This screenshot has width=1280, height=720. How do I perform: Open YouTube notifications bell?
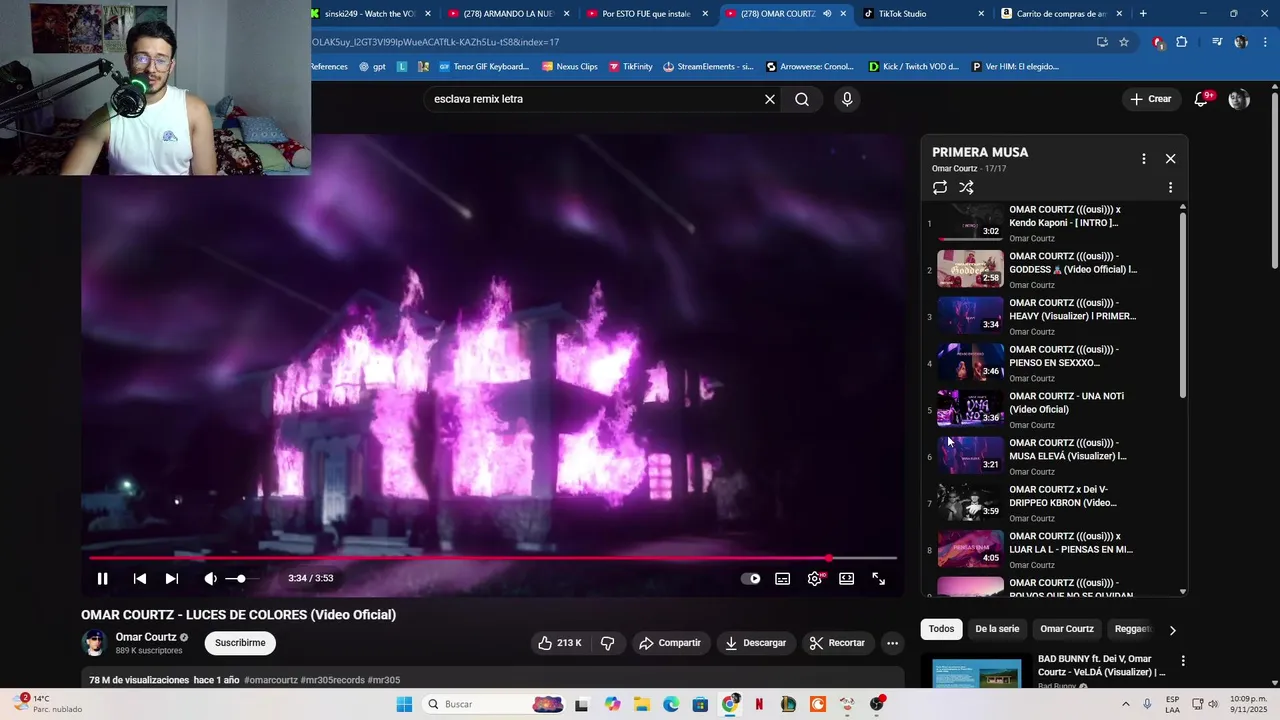tap(1202, 99)
